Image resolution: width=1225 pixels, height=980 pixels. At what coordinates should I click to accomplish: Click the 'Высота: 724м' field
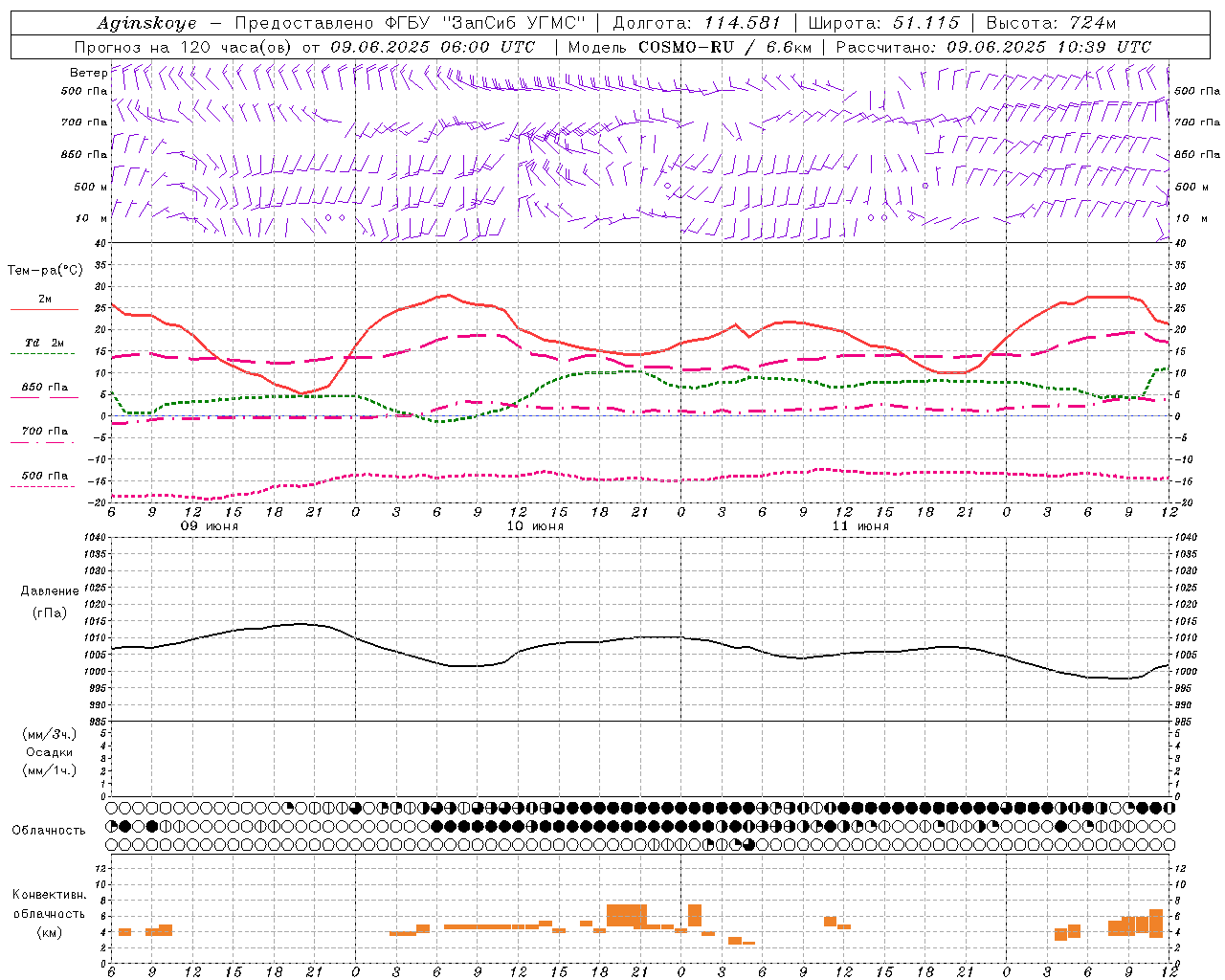click(1051, 23)
